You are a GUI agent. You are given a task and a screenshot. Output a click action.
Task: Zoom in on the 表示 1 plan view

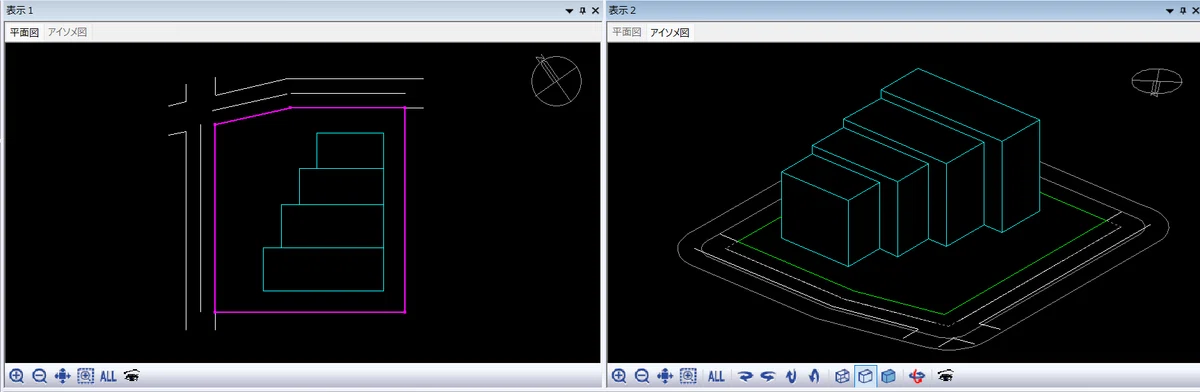coord(17,376)
